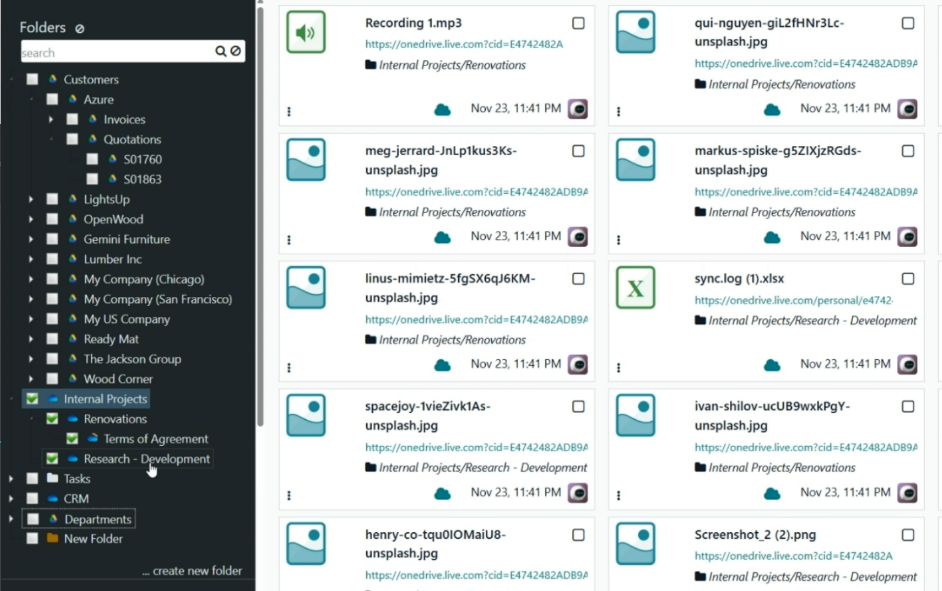Click the 'create new folder' link

point(192,571)
